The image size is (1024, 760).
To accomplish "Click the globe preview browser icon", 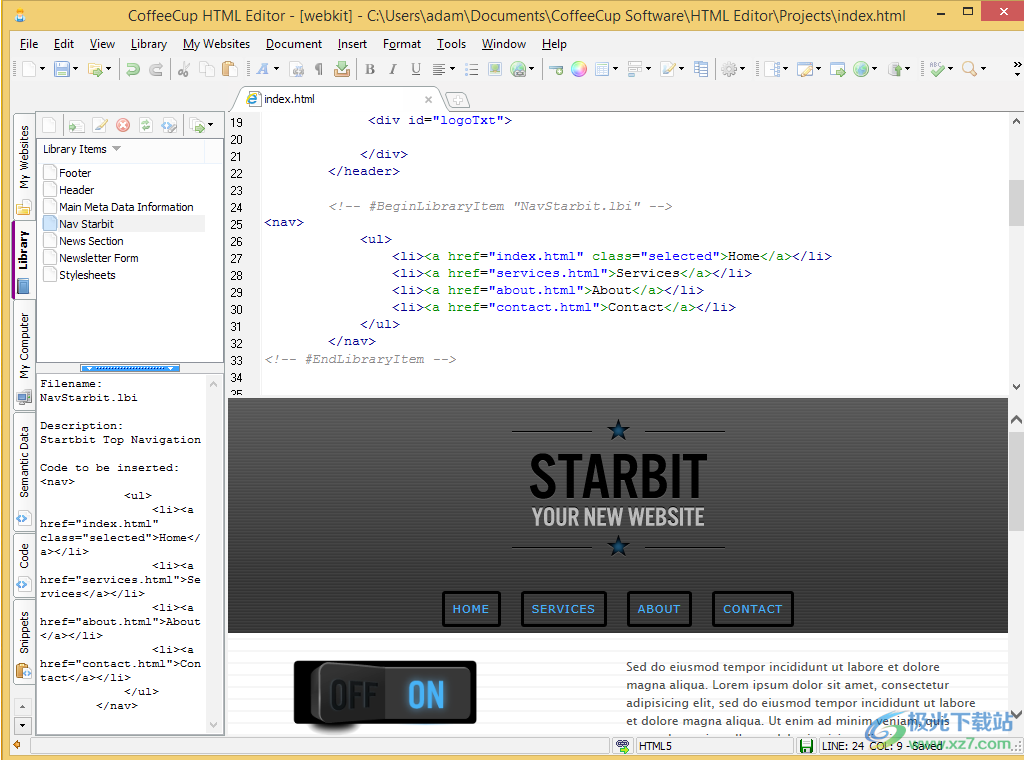I will point(861,69).
